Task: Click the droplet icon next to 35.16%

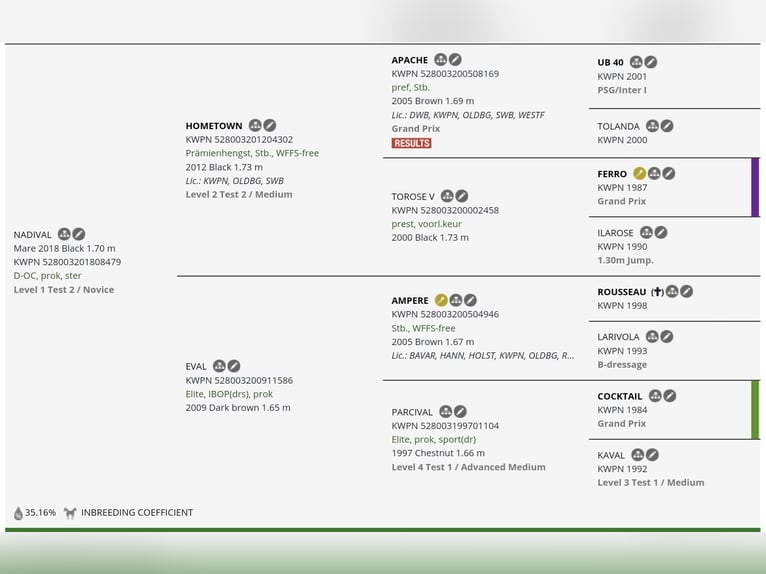Action: [18, 513]
